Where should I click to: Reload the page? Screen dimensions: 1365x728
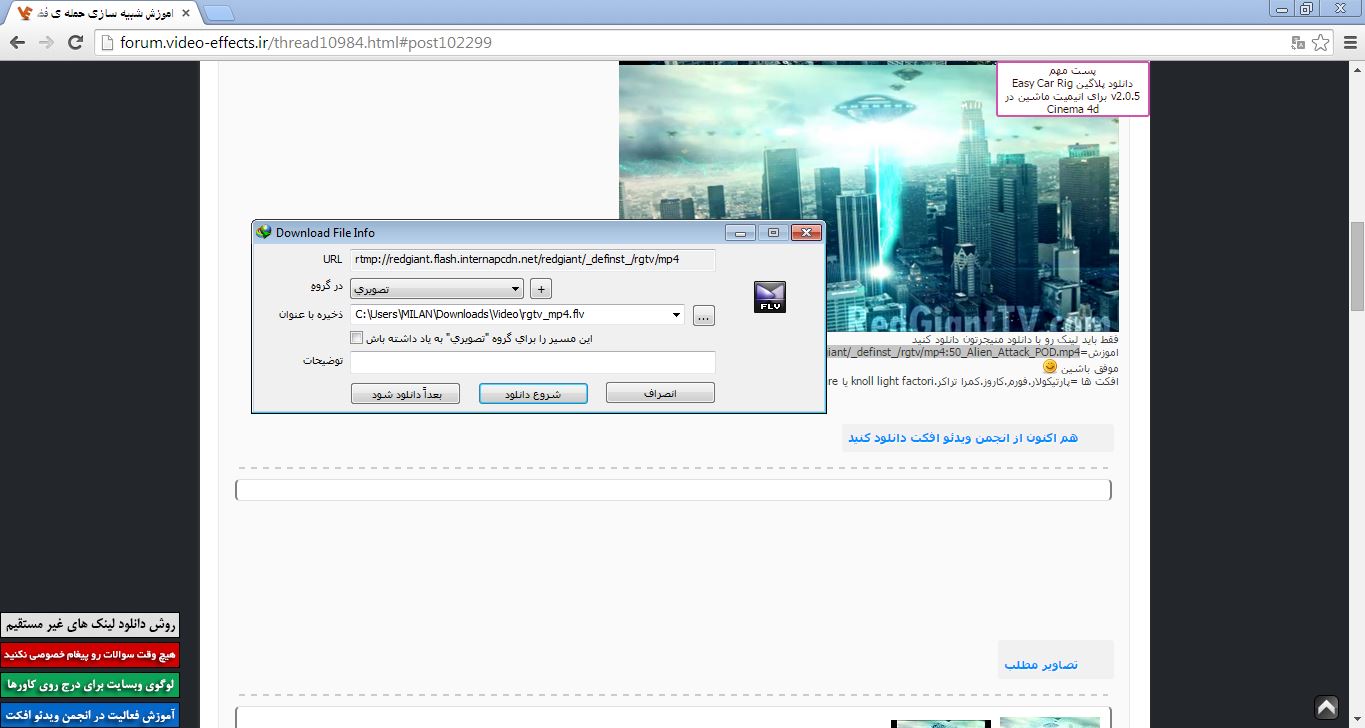75,43
